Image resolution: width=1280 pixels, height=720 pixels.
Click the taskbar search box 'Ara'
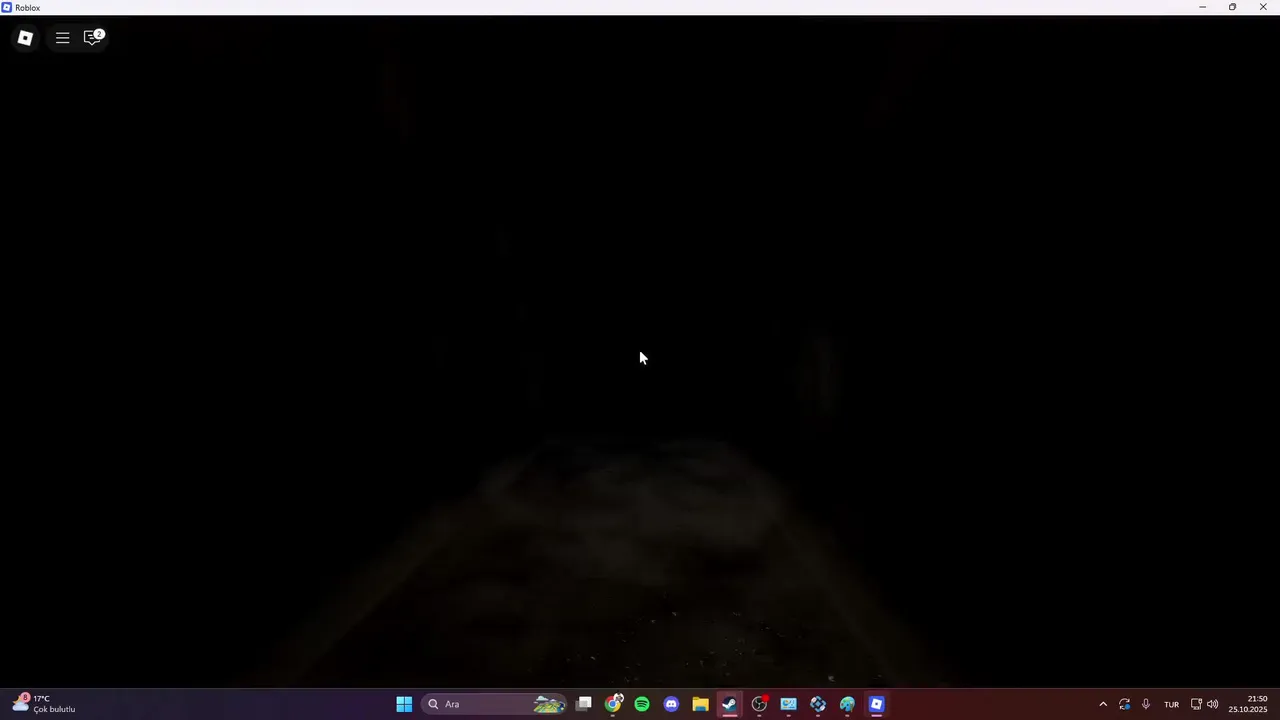pyautogui.click(x=494, y=704)
